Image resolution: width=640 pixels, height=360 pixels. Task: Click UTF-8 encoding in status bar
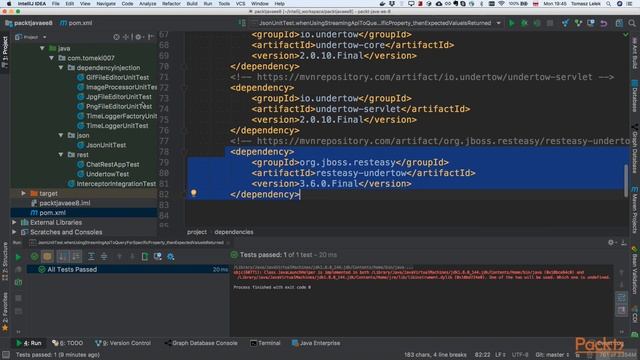click(x=520, y=355)
